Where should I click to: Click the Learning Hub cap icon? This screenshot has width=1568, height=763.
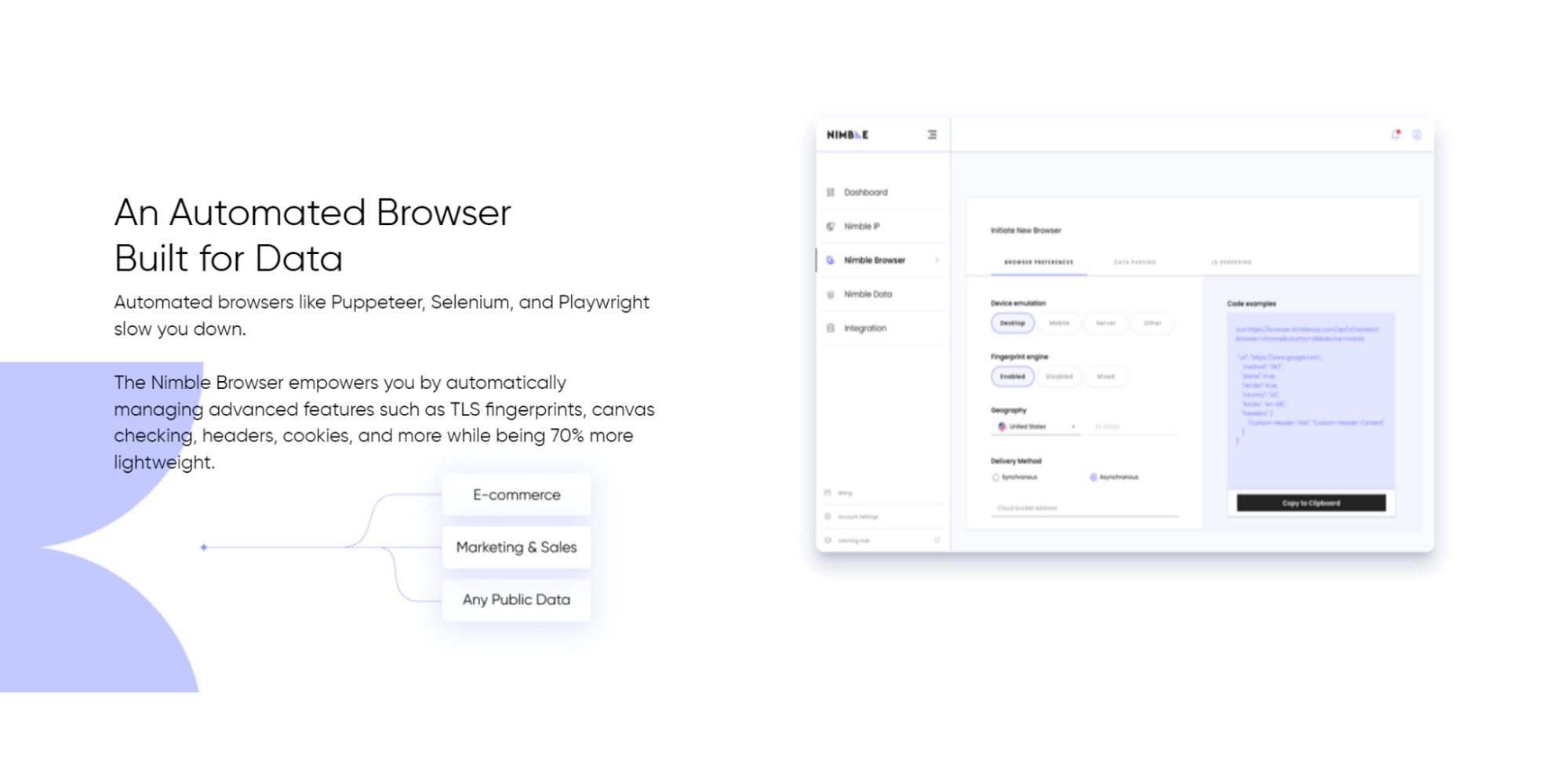pyautogui.click(x=828, y=540)
